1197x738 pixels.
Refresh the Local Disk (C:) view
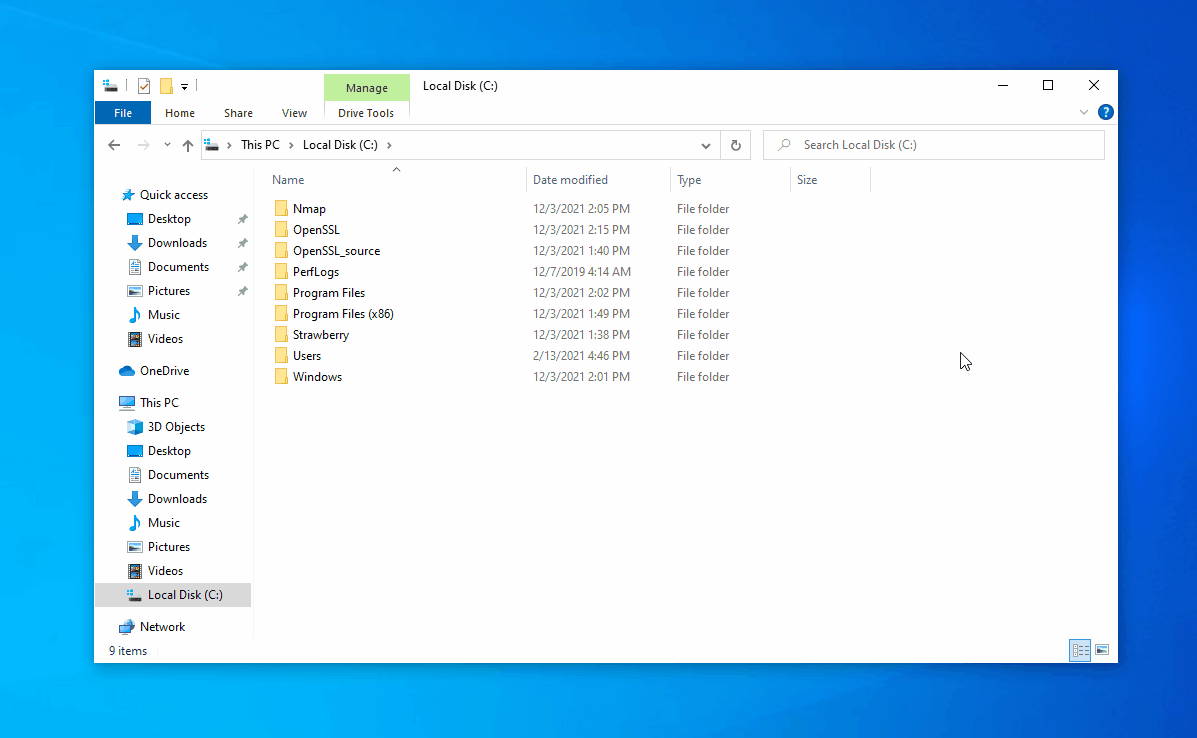click(x=735, y=145)
